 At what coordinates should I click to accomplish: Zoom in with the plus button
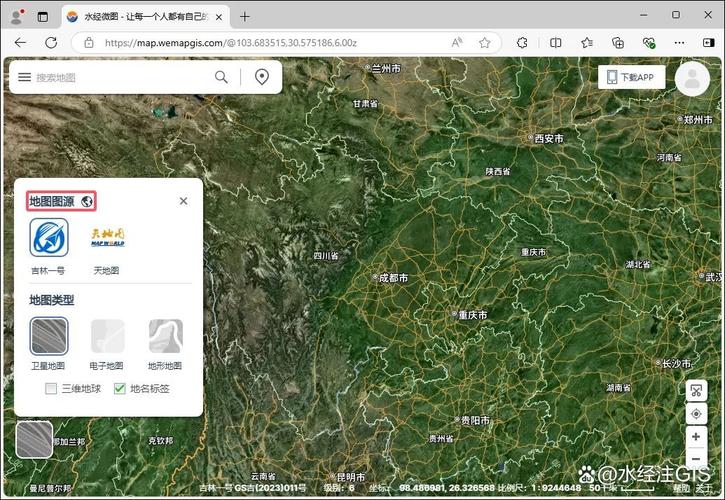696,437
